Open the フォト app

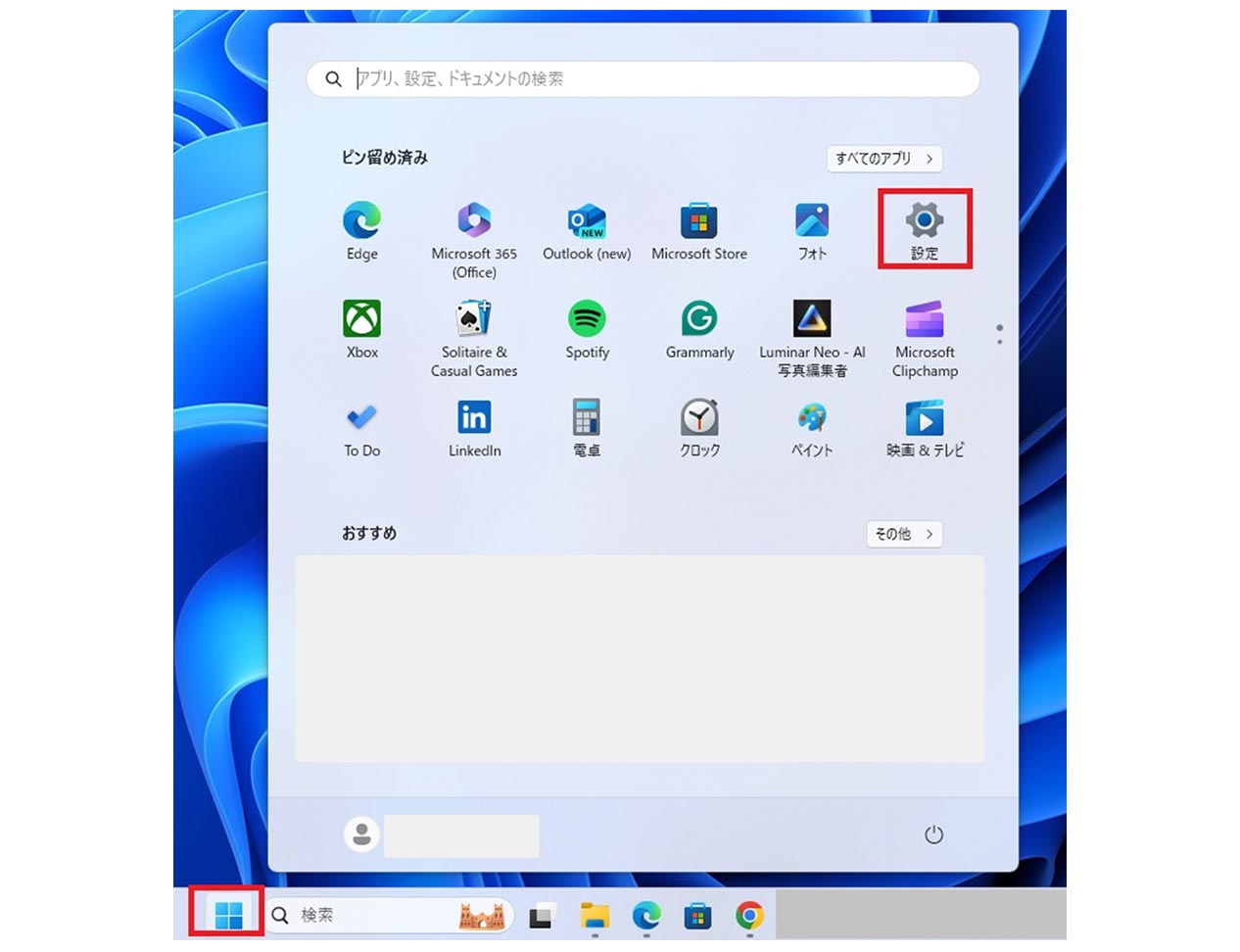tap(812, 231)
